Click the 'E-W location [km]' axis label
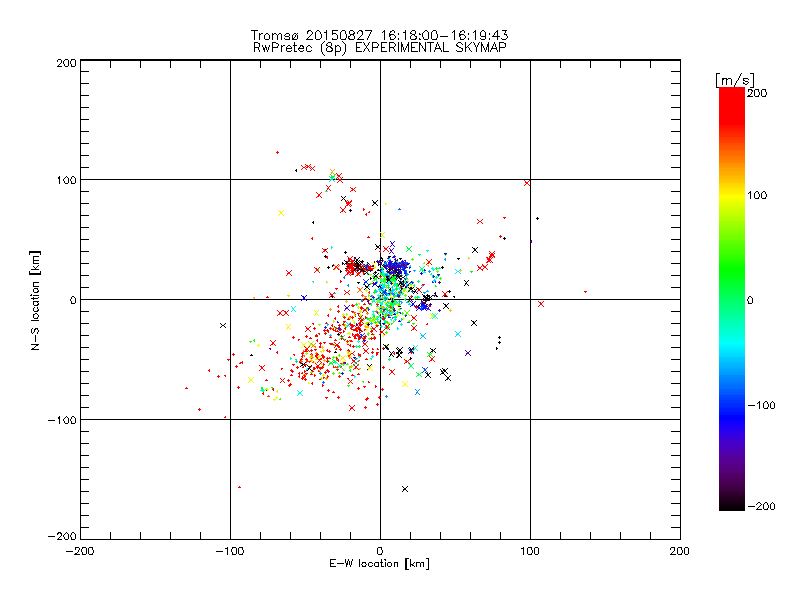This screenshot has height=600, width=800. (x=379, y=564)
